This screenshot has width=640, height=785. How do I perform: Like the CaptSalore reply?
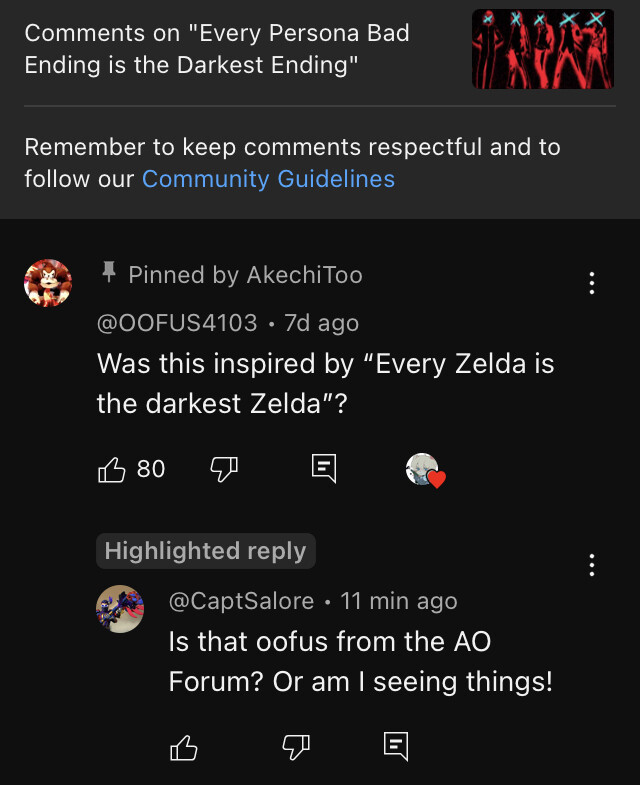(184, 747)
